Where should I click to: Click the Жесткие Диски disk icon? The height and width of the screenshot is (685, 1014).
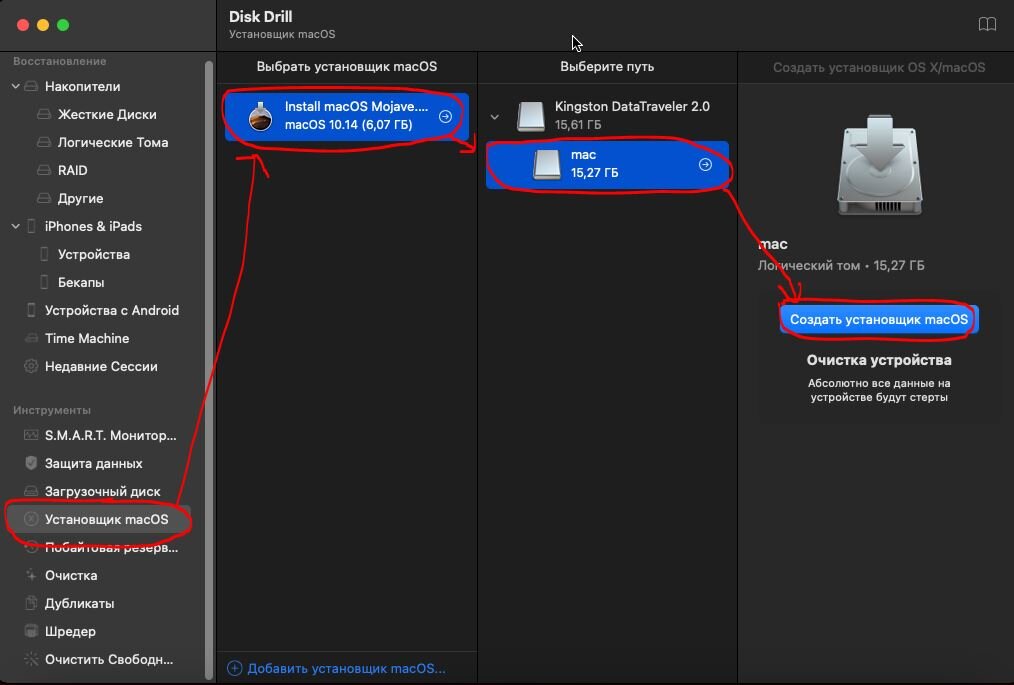tap(44, 114)
